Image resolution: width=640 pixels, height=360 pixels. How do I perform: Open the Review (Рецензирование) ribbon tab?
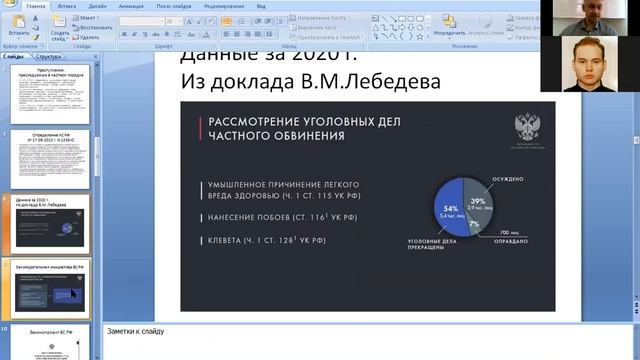point(224,6)
